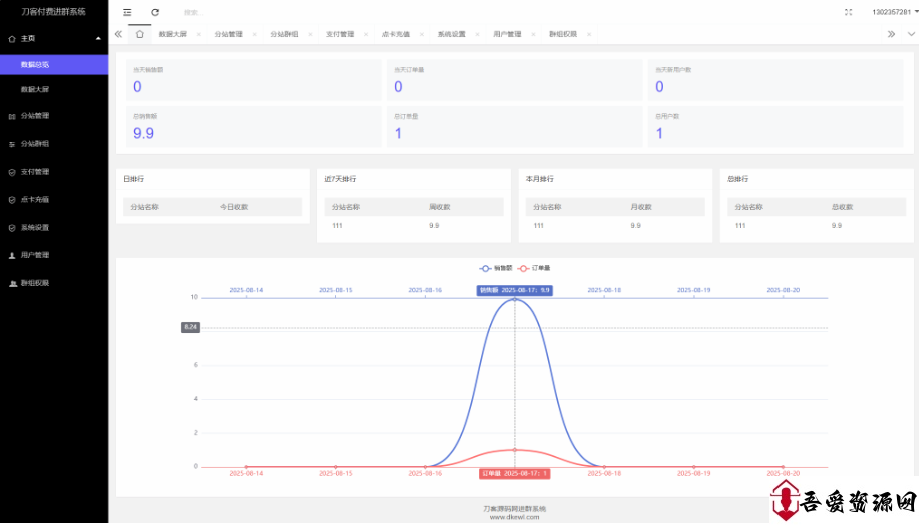Click the blue peak point on 2025-08-17
Image resolution: width=919 pixels, height=525 pixels.
point(515,299)
